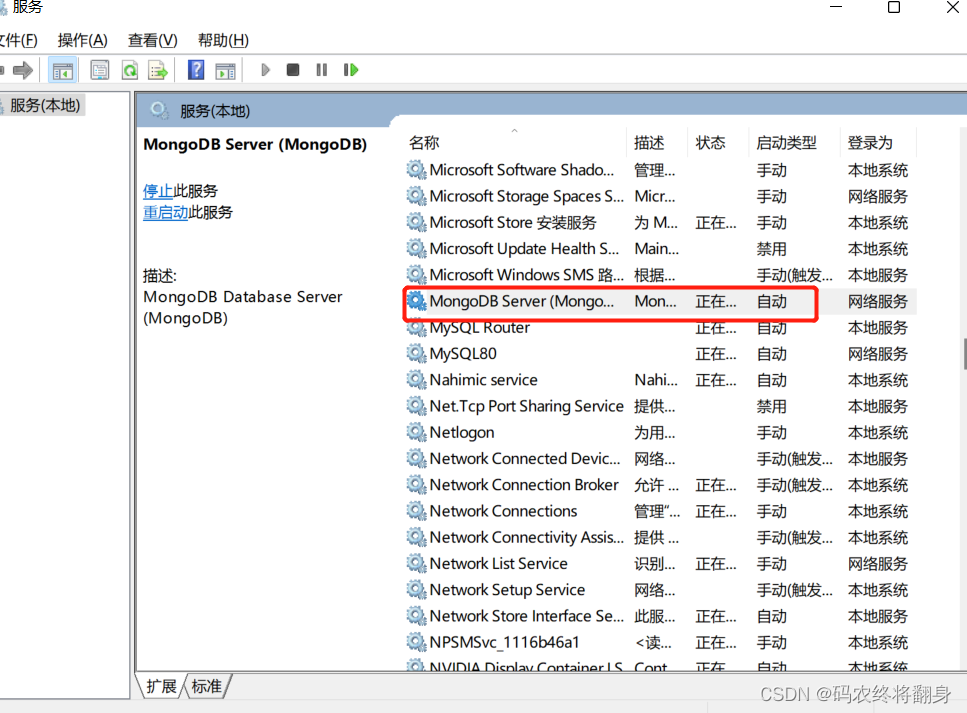Click the gear icon beside Microsoft Store 安装服务

416,222
